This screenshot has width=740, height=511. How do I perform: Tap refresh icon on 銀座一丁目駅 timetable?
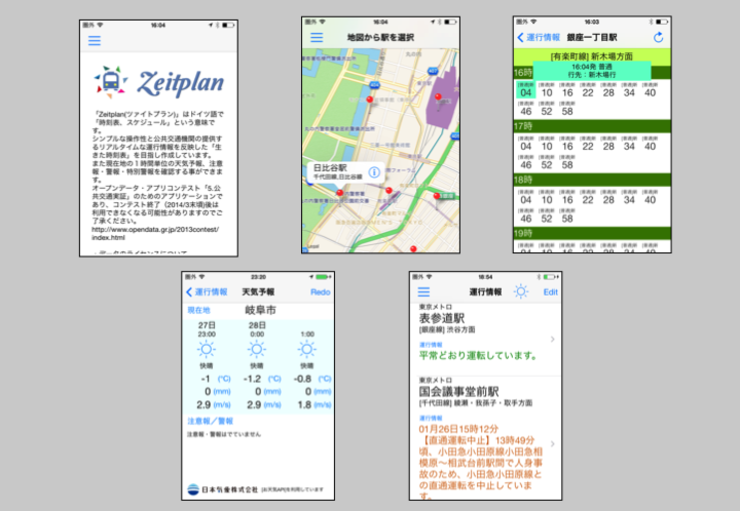point(658,37)
